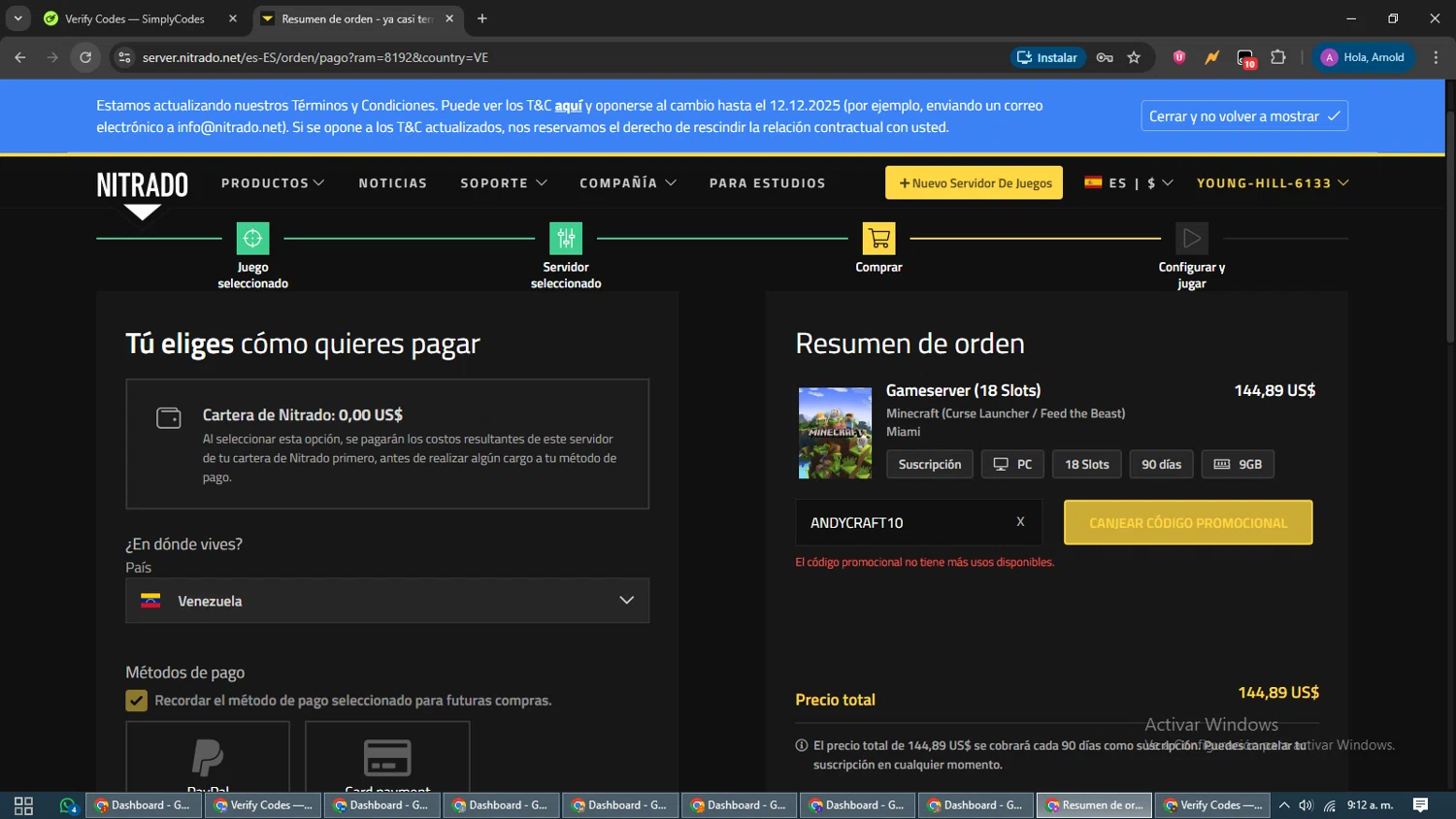Click the browser back arrow
The height and width of the screenshot is (819, 1456).
20,57
